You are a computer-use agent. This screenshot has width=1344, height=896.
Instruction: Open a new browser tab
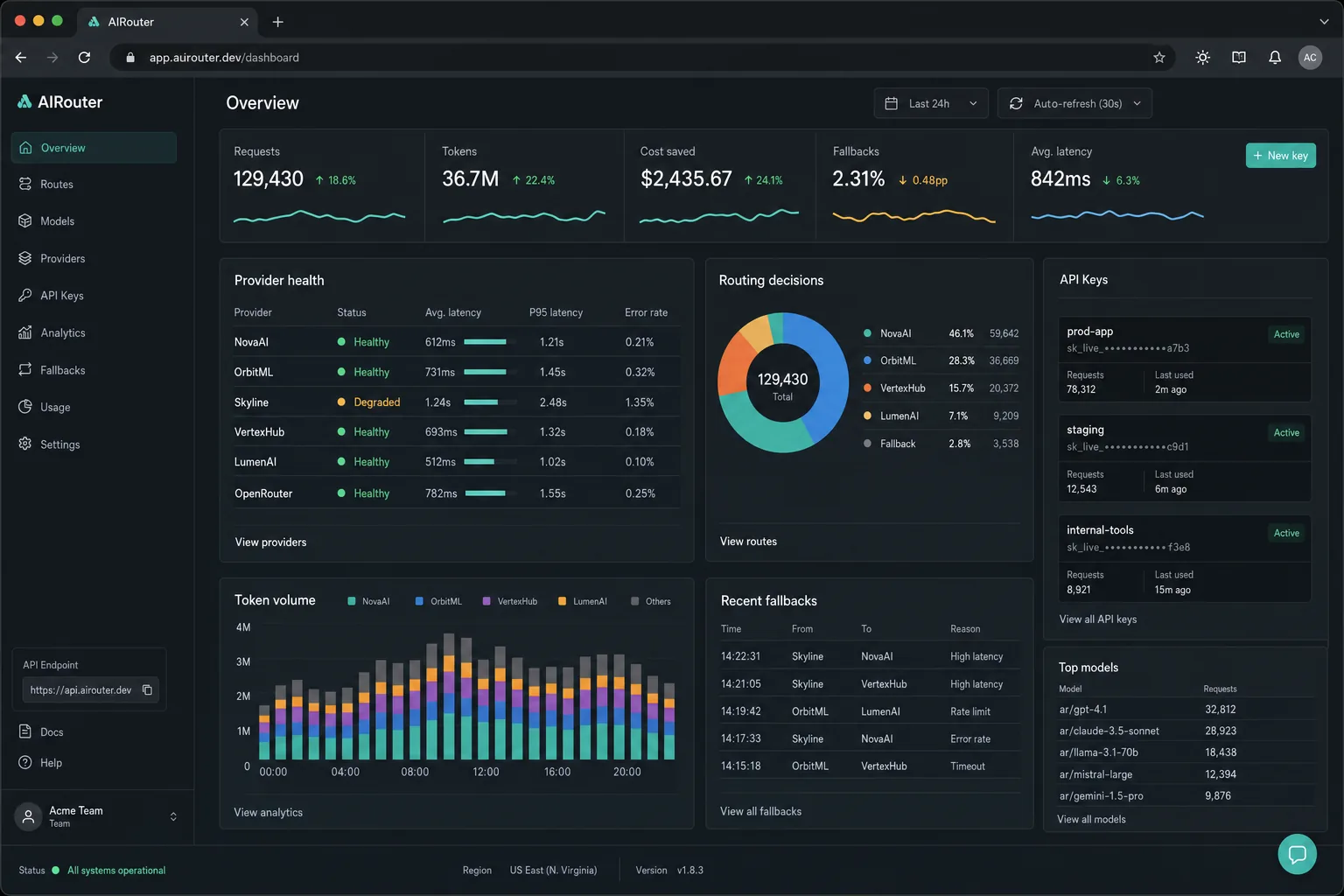click(x=277, y=22)
